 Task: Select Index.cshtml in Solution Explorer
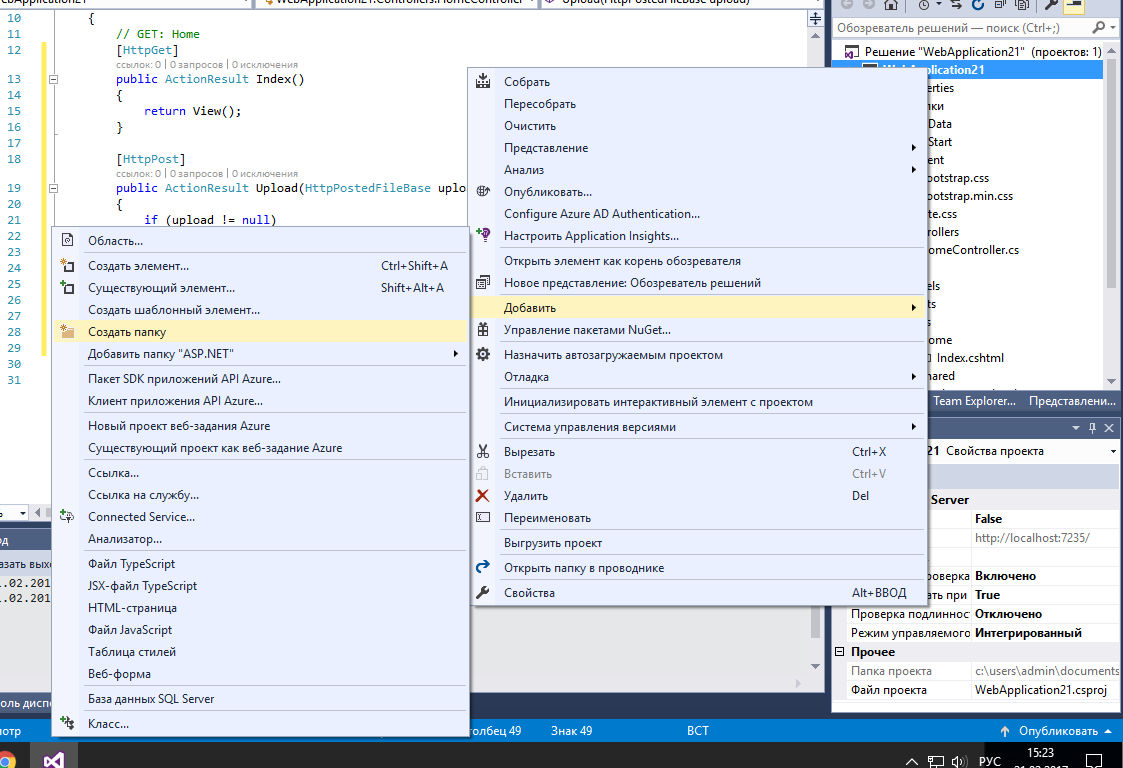(970, 357)
